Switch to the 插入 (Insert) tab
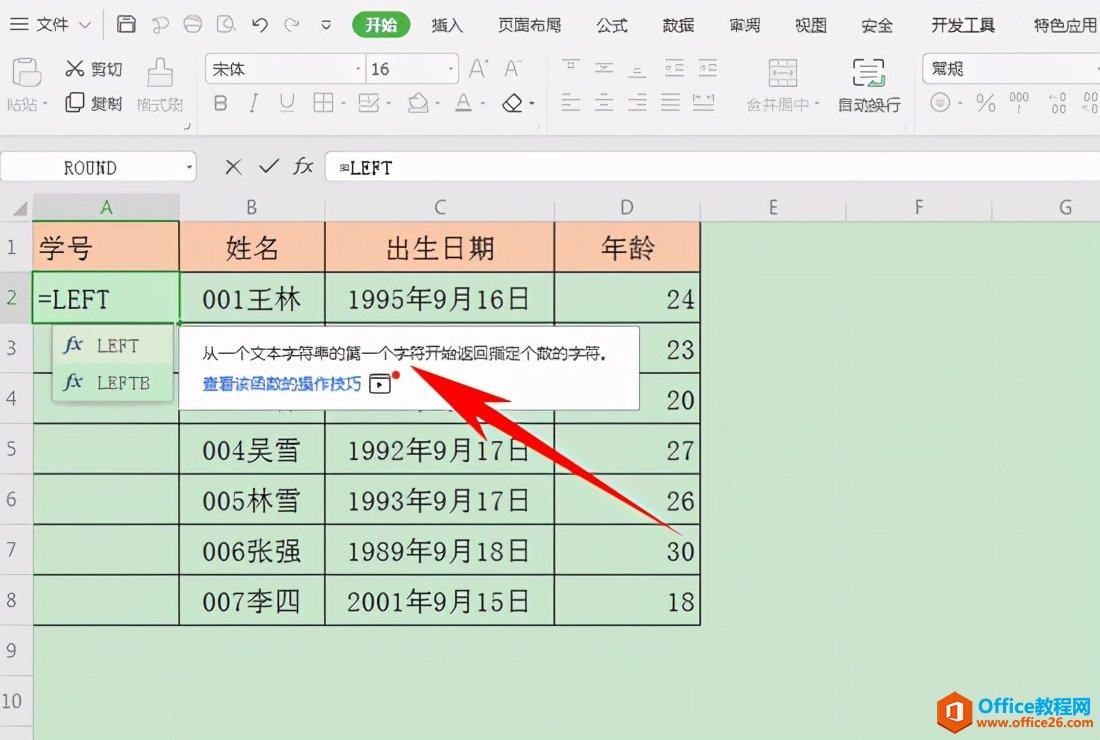Screen dimensions: 1100x740 click(447, 25)
